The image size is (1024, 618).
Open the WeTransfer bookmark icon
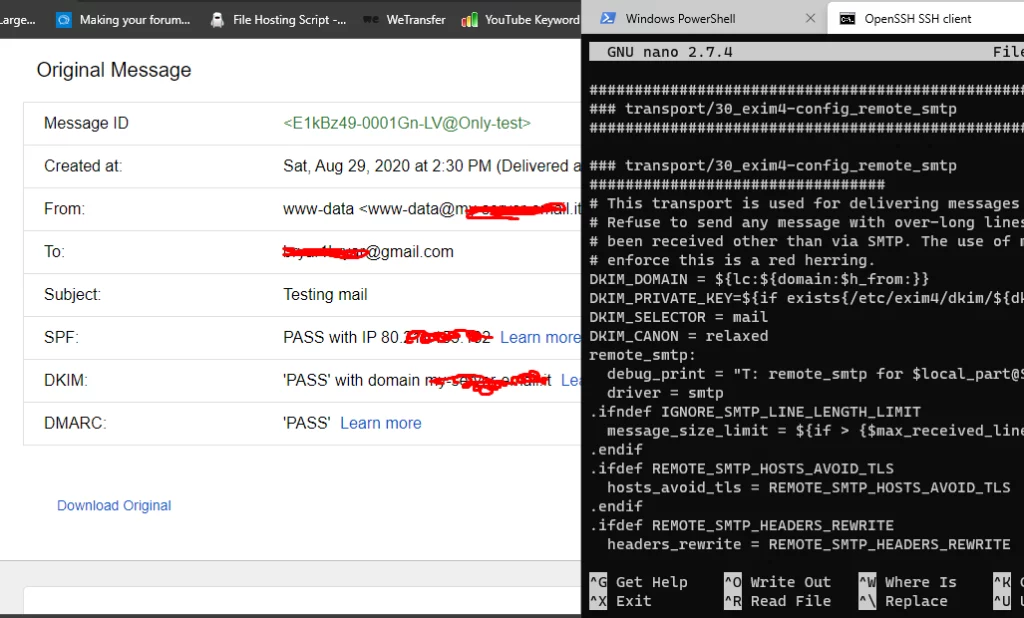(x=370, y=20)
